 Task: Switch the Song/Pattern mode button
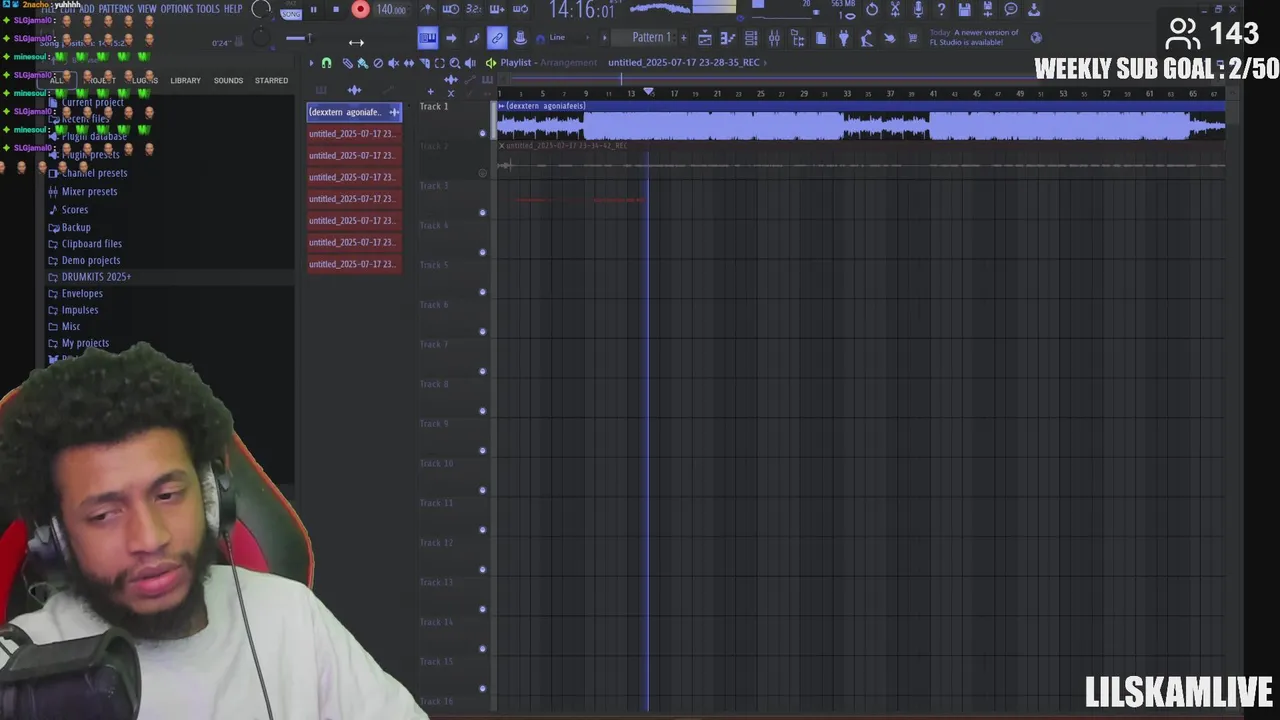[x=291, y=12]
